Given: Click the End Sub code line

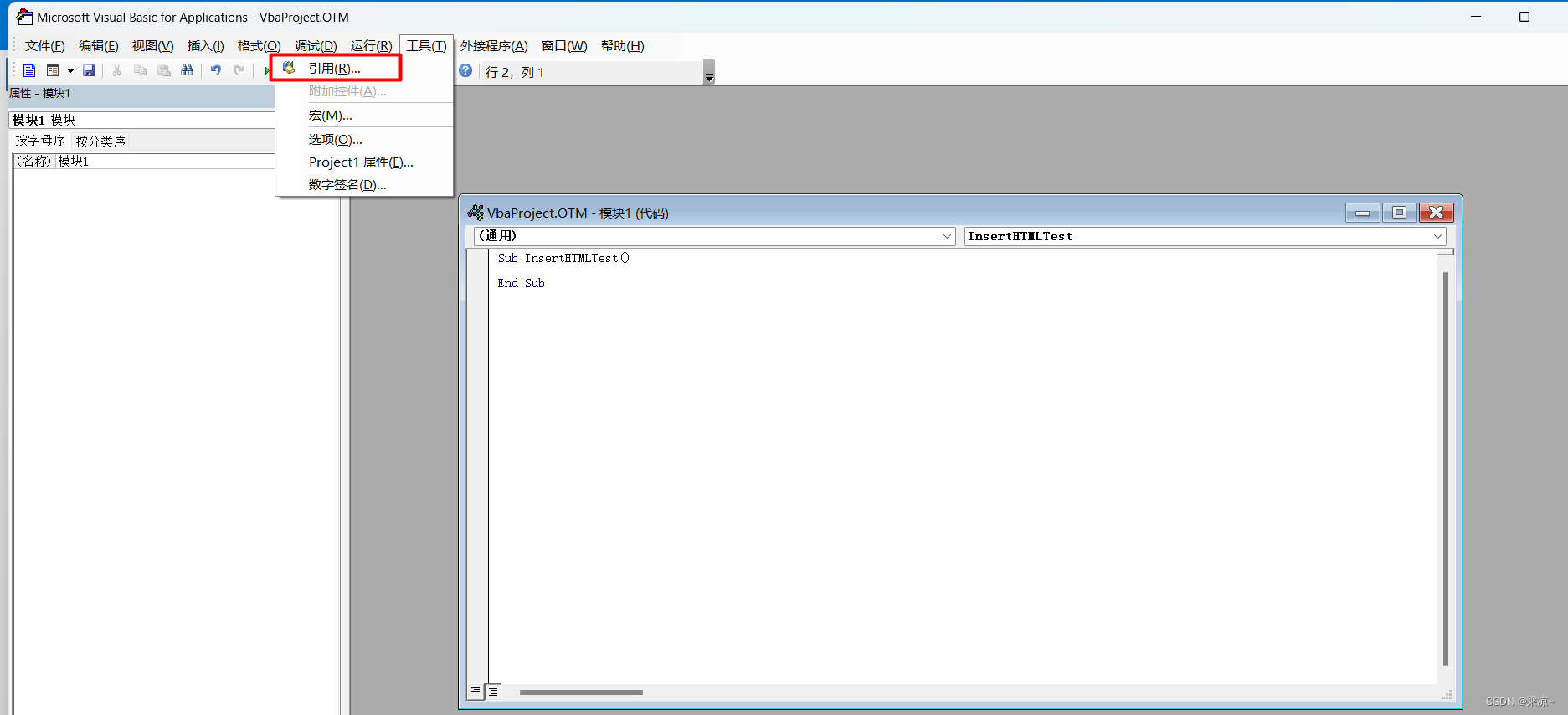Looking at the screenshot, I should pos(521,284).
